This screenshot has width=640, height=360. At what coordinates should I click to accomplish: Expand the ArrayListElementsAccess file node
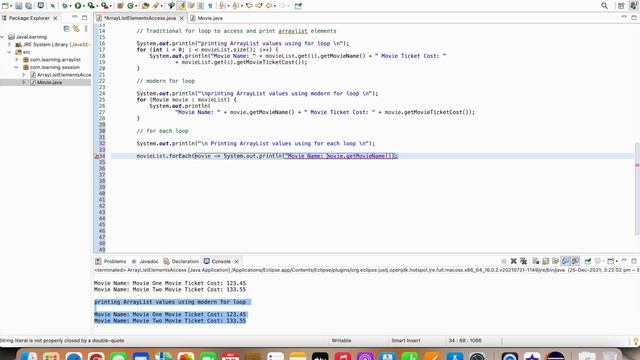click(x=24, y=75)
